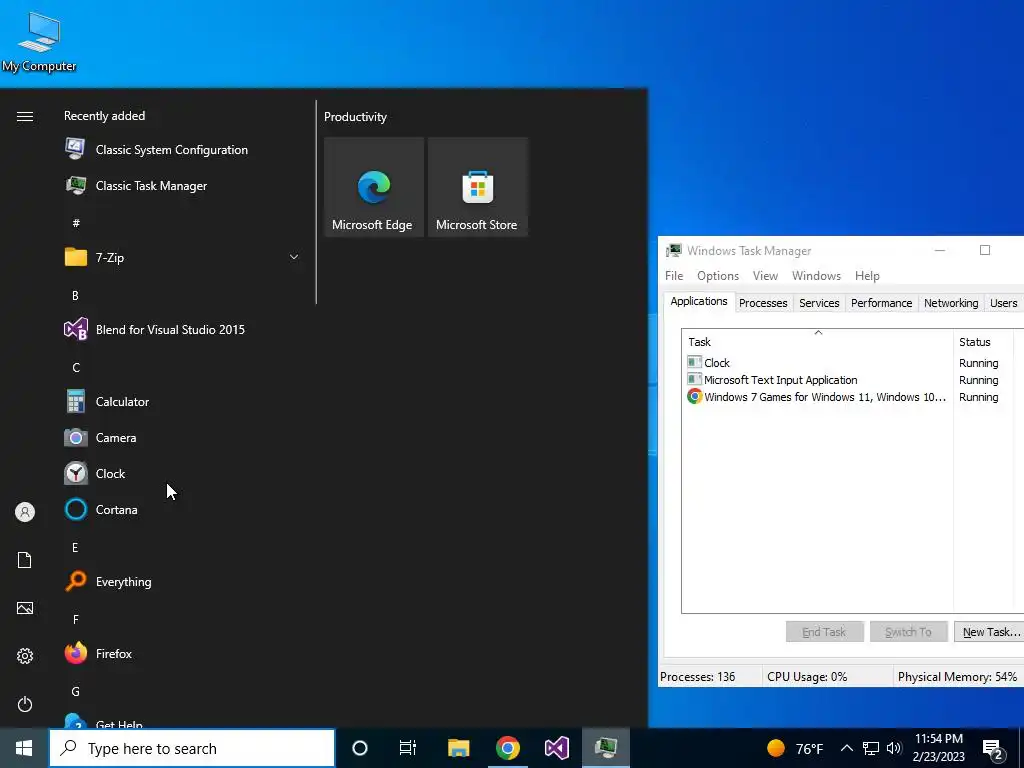
Task: Click the Microsoft Edge tile
Action: [x=374, y=187]
